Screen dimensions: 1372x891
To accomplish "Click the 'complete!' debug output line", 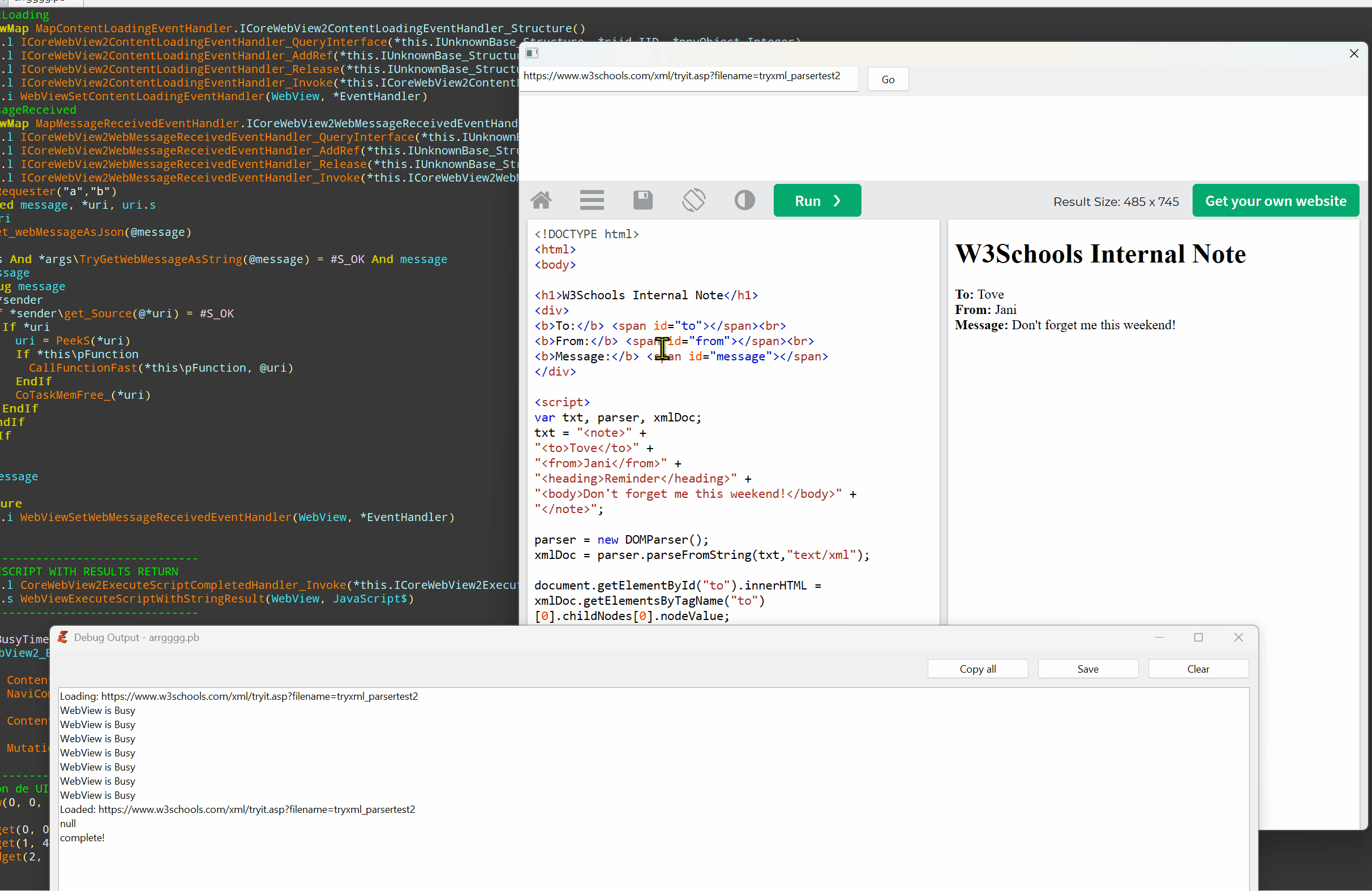I will [x=83, y=837].
